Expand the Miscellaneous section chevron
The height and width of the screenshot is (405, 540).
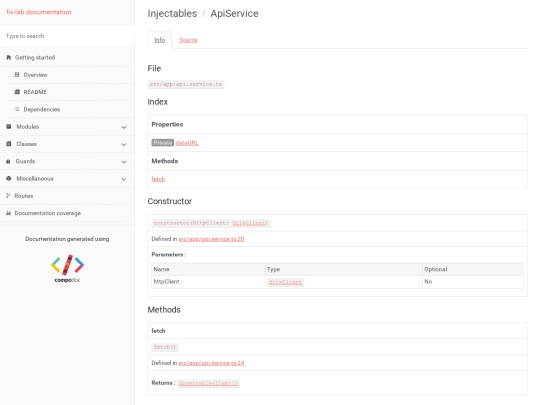124,179
